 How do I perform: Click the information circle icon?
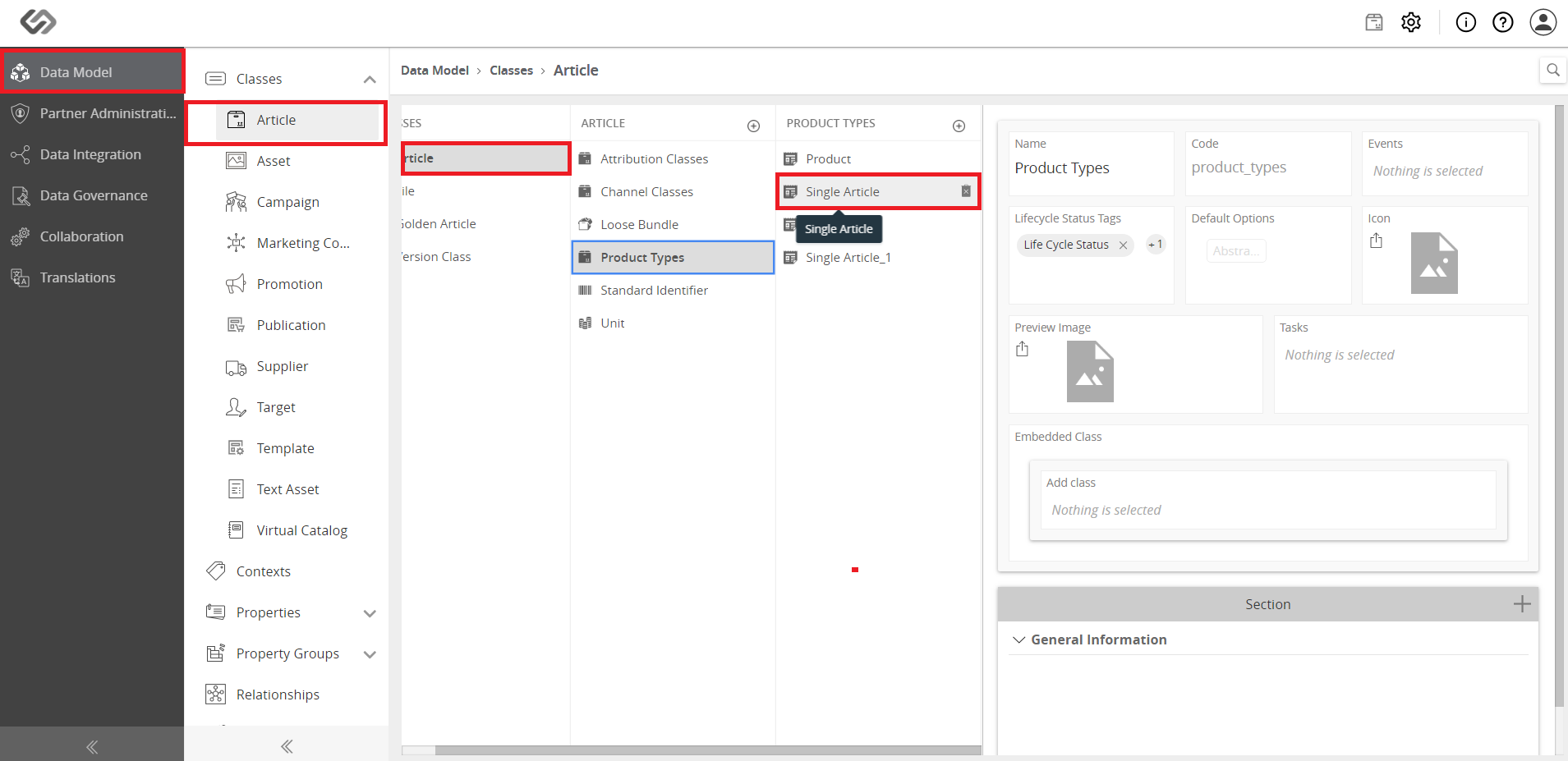click(x=1466, y=22)
